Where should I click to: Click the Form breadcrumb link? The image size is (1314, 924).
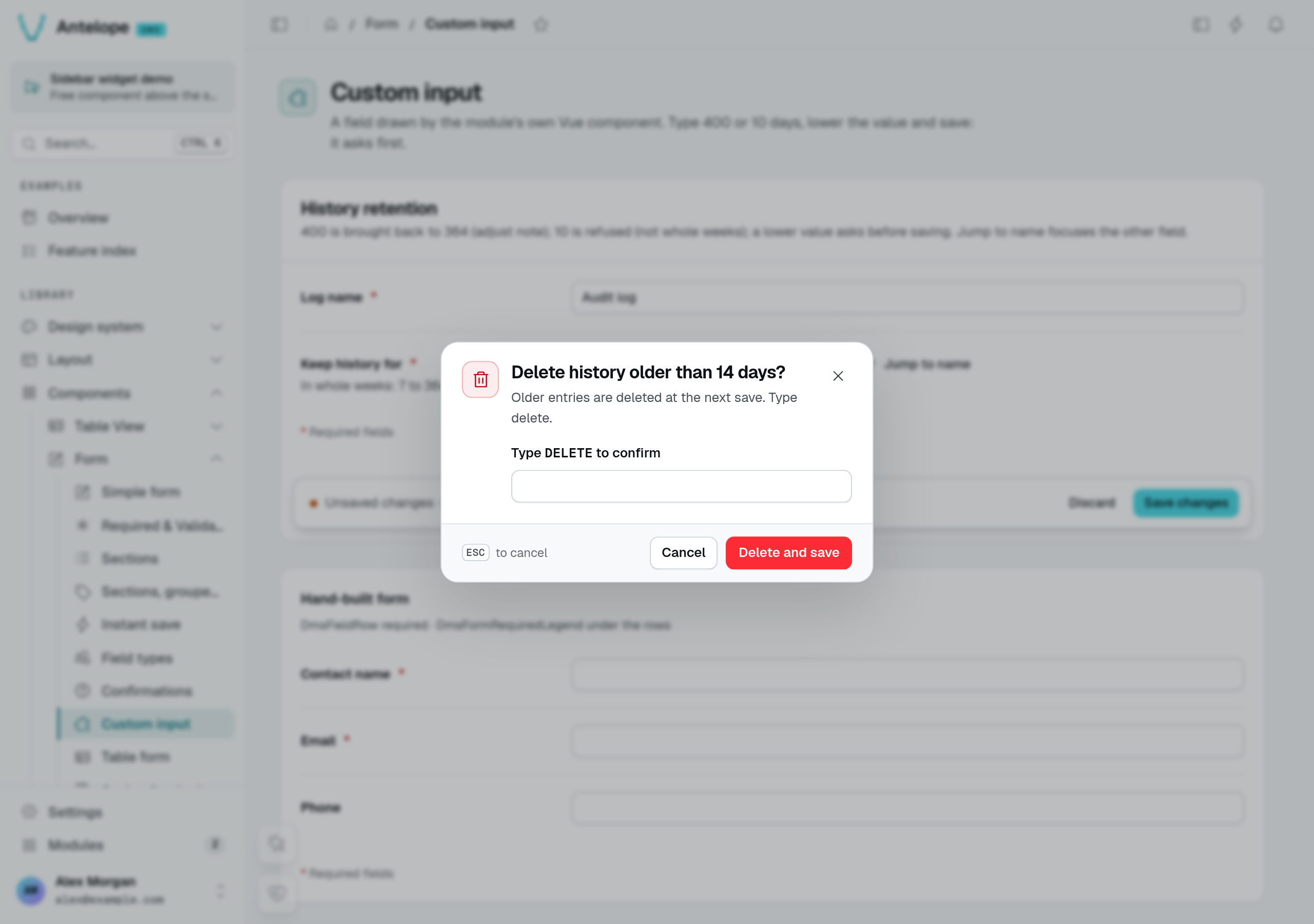(x=382, y=24)
